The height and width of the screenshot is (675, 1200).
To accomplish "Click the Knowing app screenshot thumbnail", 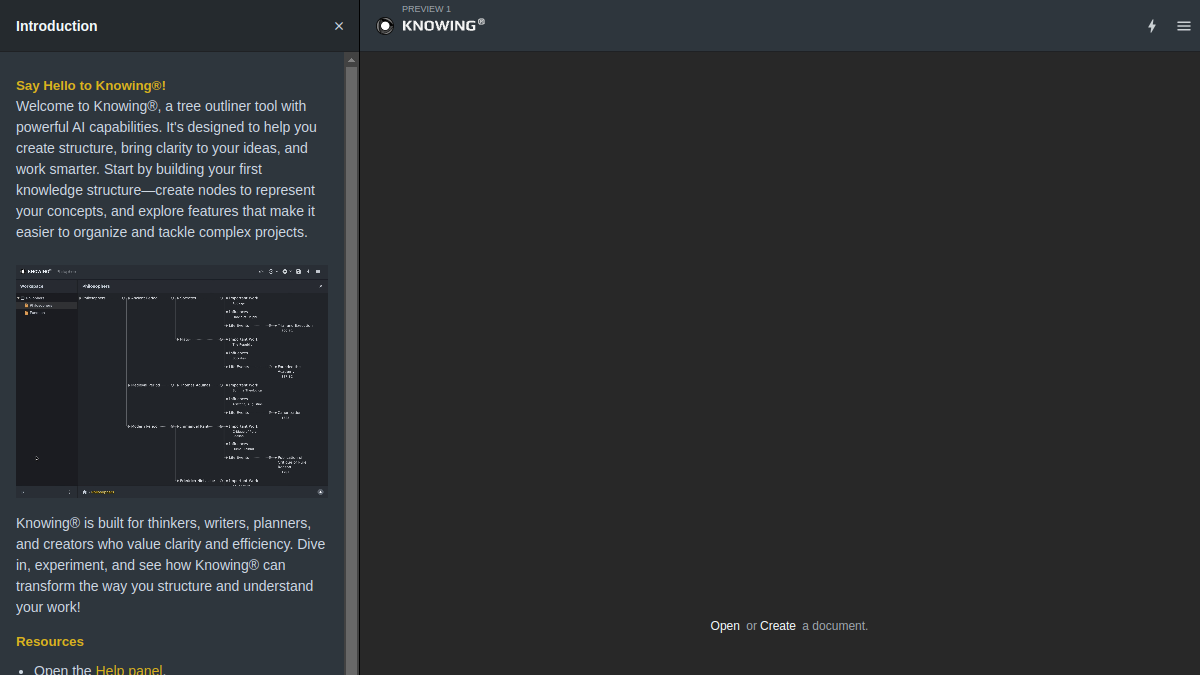I will click(x=172, y=381).
